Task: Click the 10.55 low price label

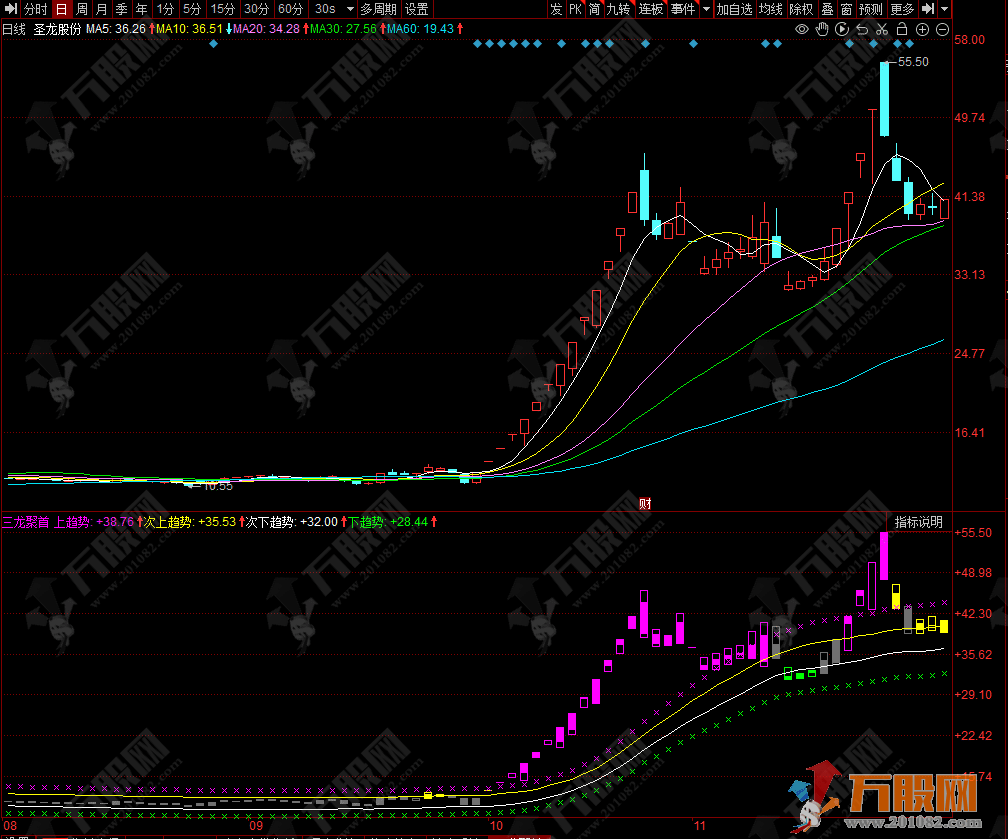Action: pos(218,487)
